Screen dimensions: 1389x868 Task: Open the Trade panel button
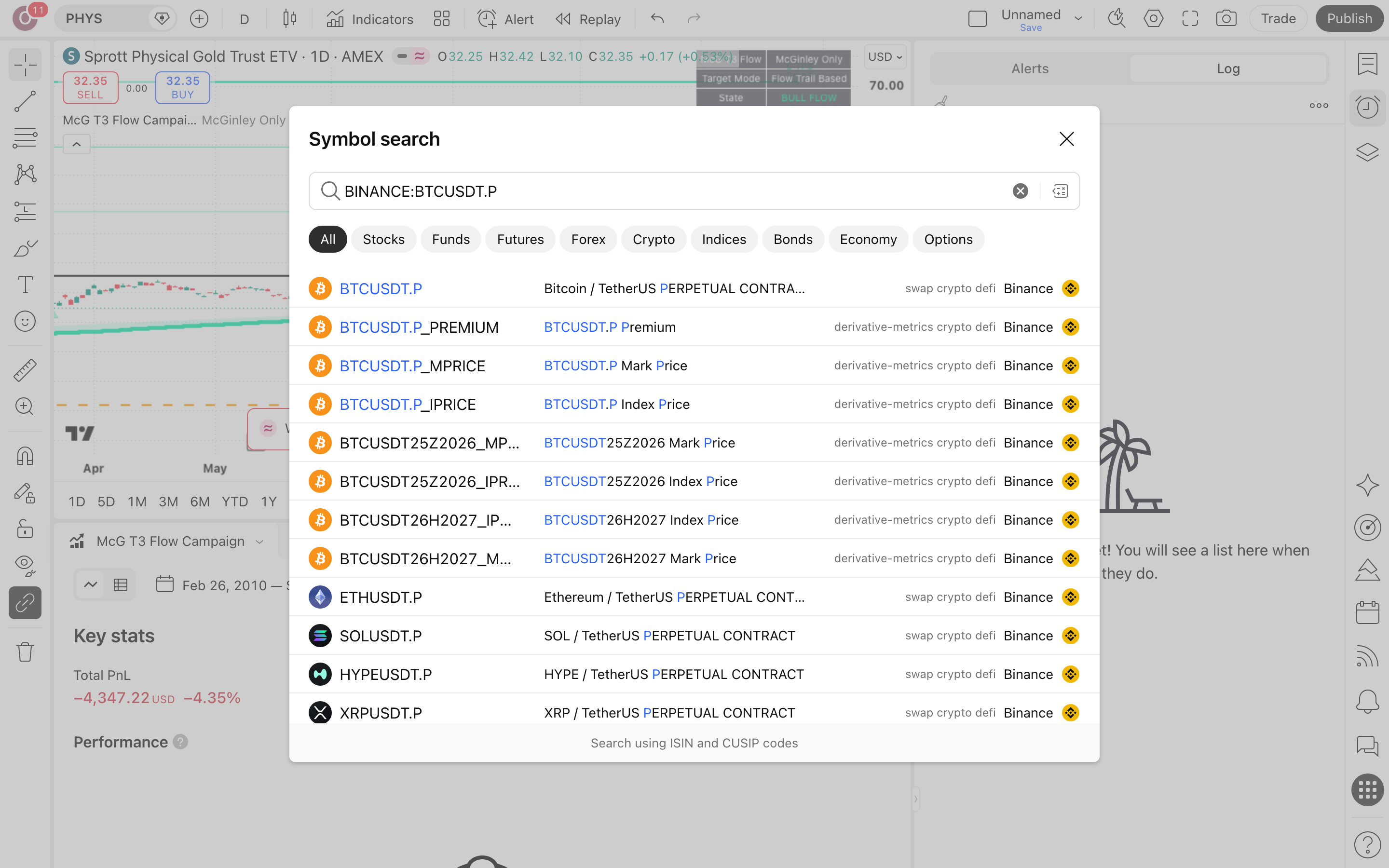[1278, 18]
